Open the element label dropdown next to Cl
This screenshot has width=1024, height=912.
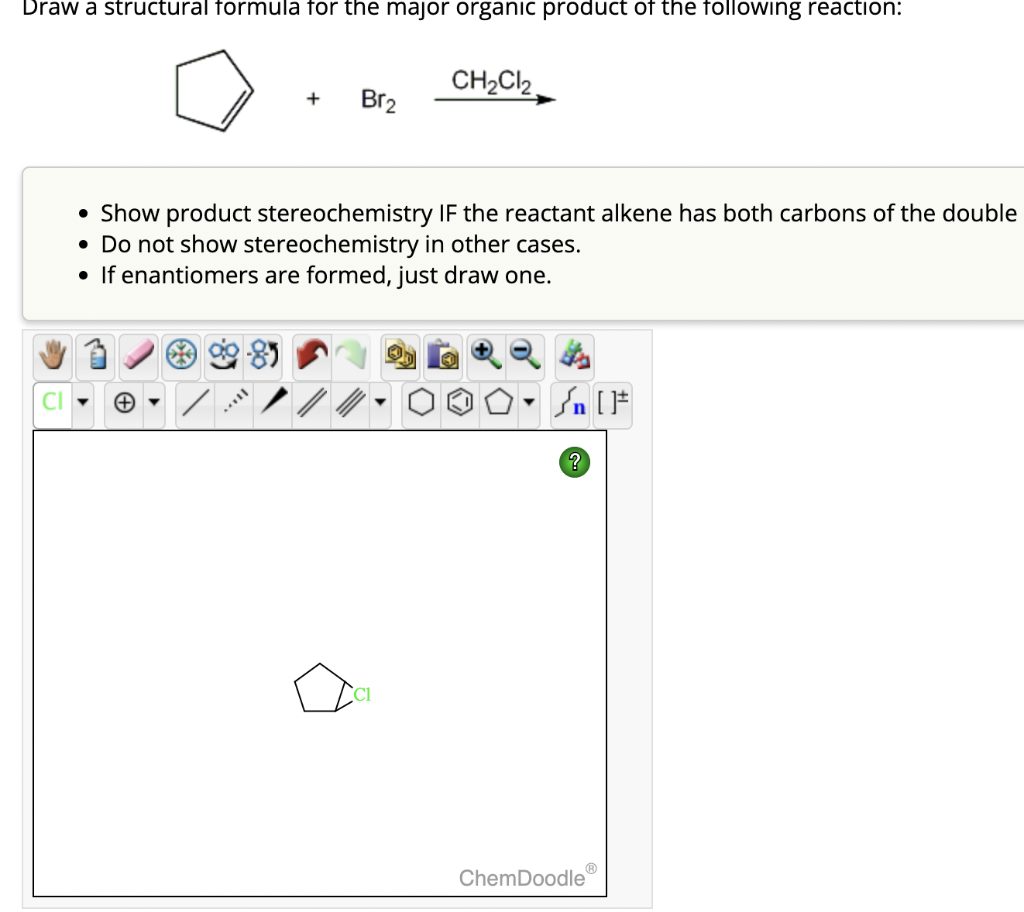(83, 402)
